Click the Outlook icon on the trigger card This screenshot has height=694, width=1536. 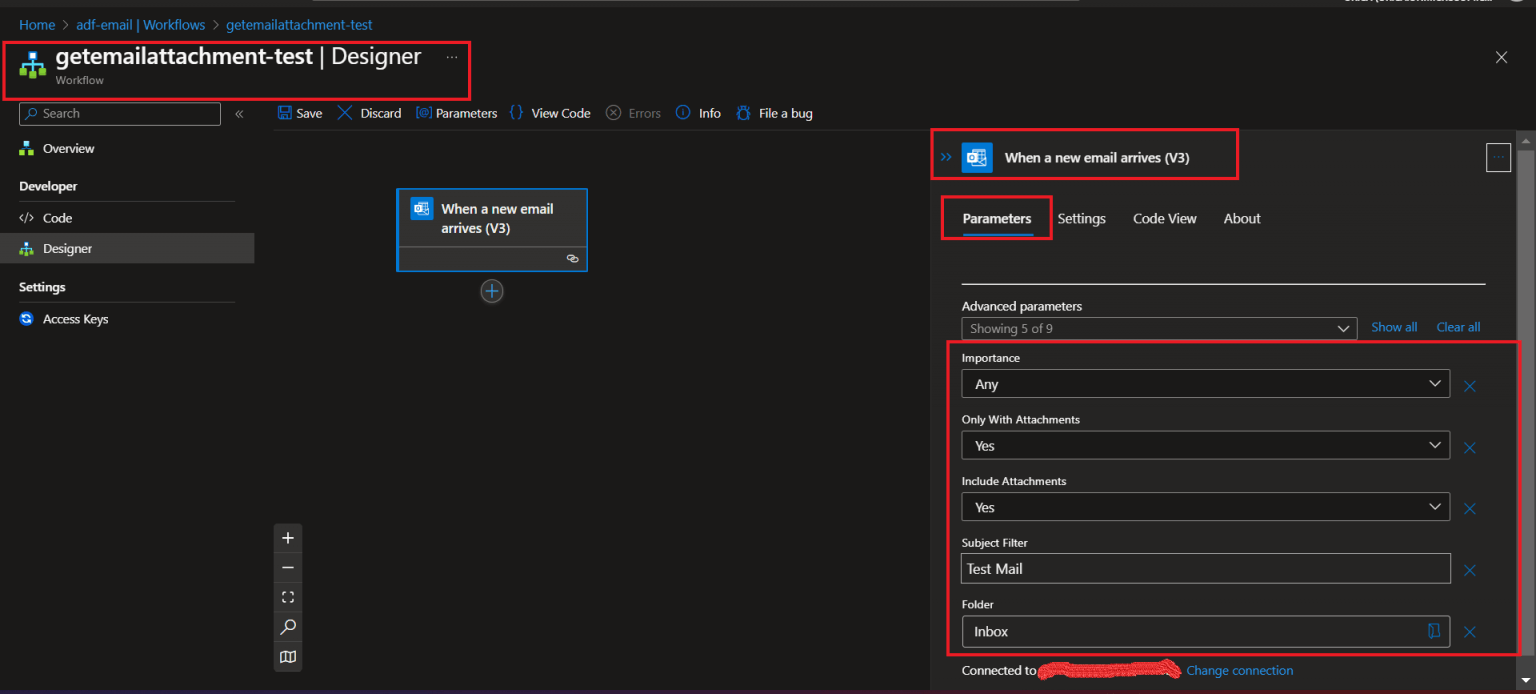[421, 209]
